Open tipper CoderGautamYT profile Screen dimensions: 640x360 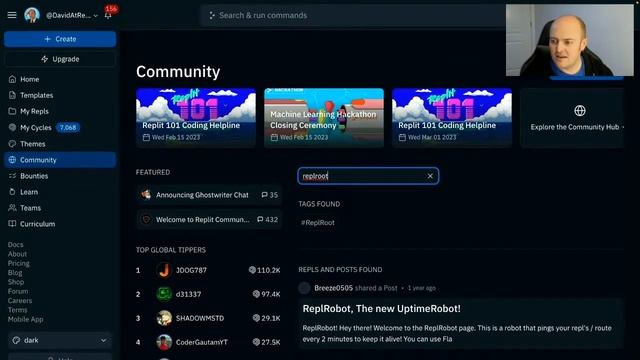(x=202, y=342)
